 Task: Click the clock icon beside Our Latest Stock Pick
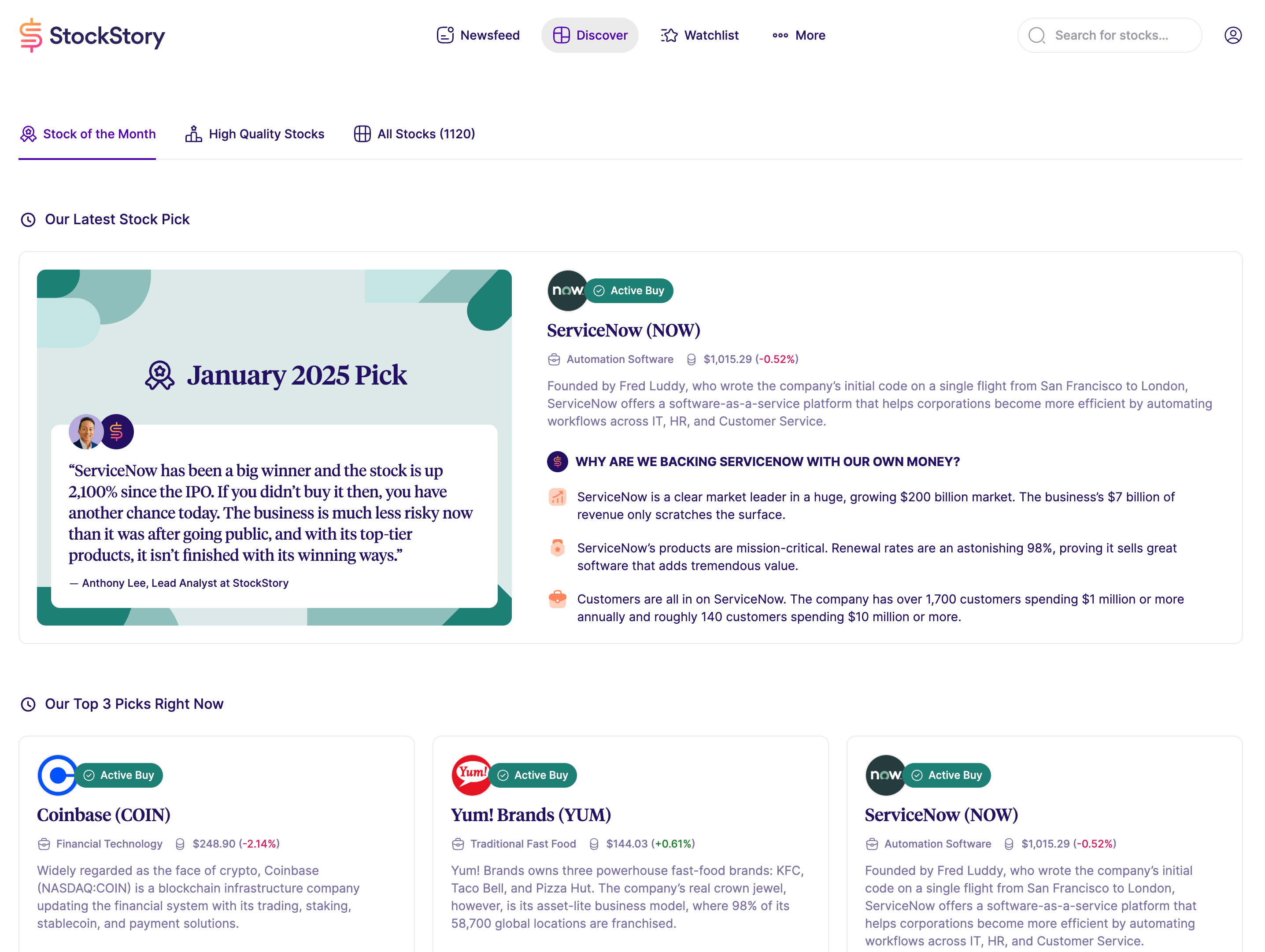tap(28, 219)
